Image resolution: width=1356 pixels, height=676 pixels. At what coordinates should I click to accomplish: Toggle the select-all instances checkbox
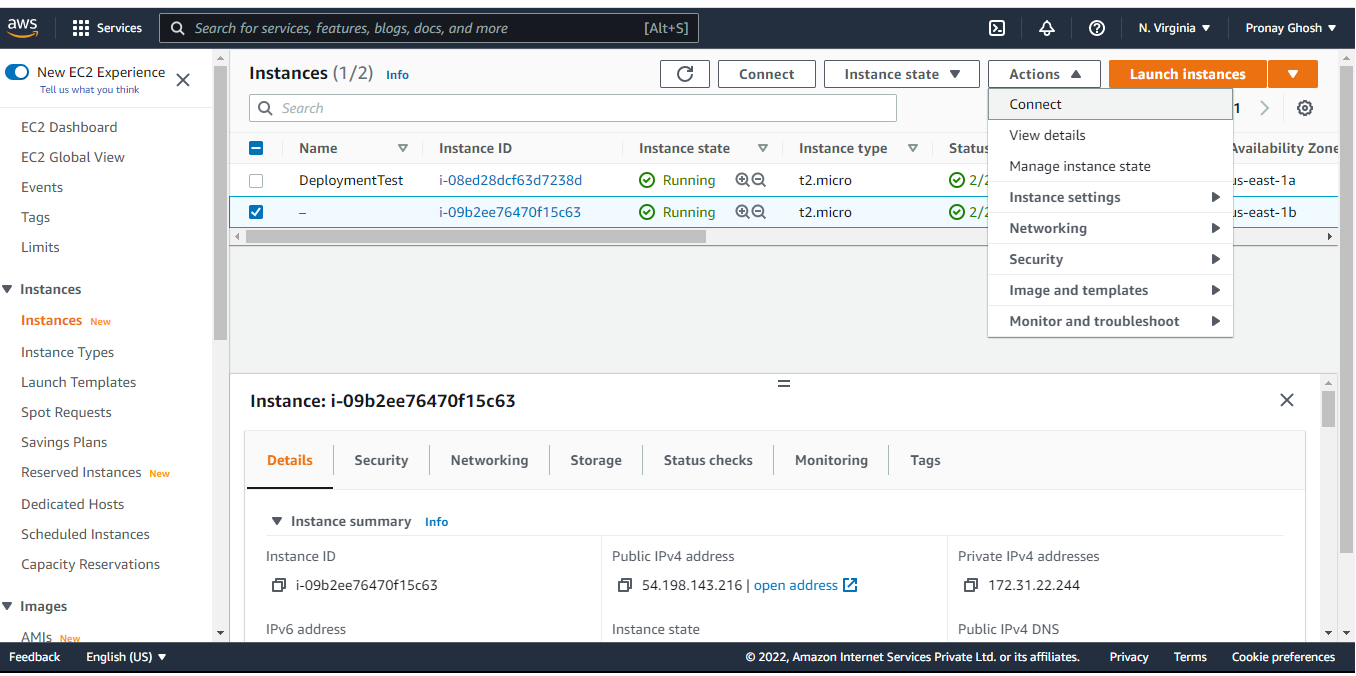[x=256, y=148]
